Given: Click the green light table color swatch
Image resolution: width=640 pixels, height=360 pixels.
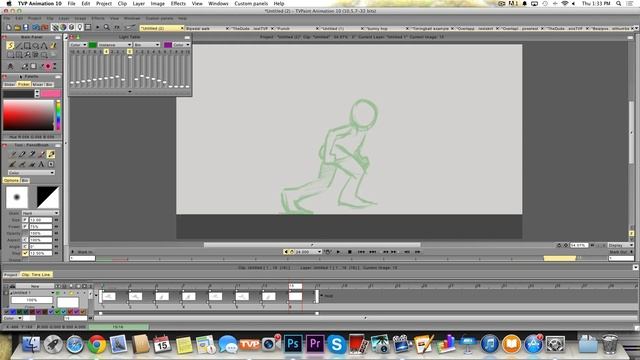Looking at the screenshot, I should tap(93, 44).
